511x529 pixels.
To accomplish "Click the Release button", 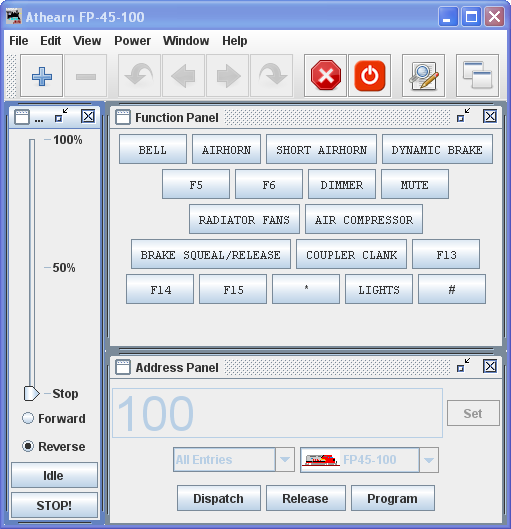I will click(x=306, y=498).
